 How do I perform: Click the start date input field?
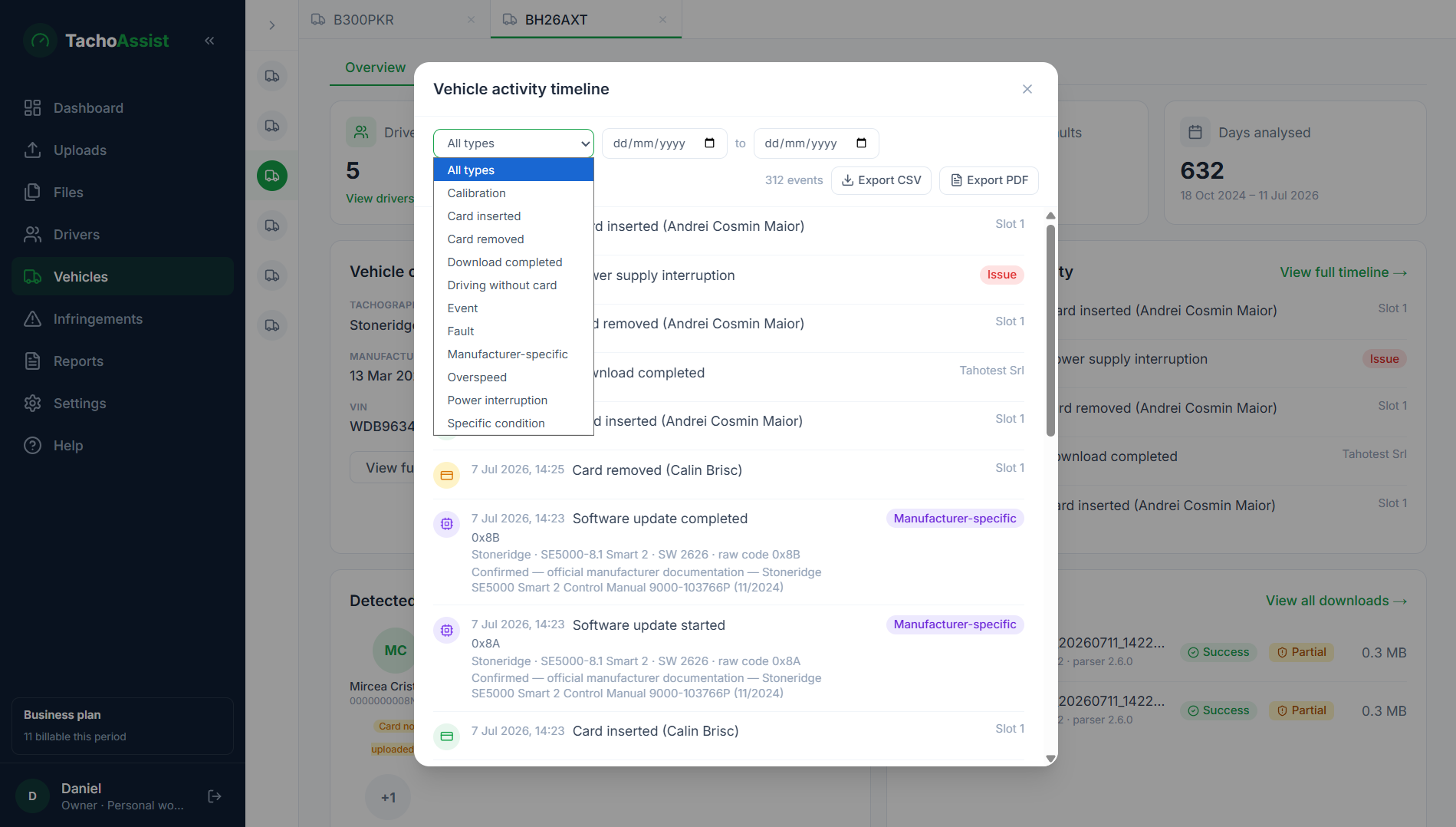coord(664,143)
